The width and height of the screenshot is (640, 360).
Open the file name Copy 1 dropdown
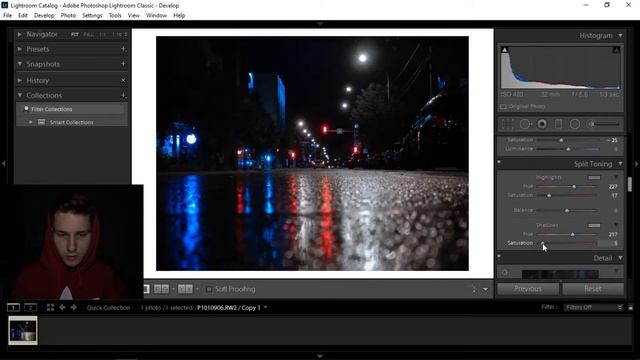coord(266,307)
